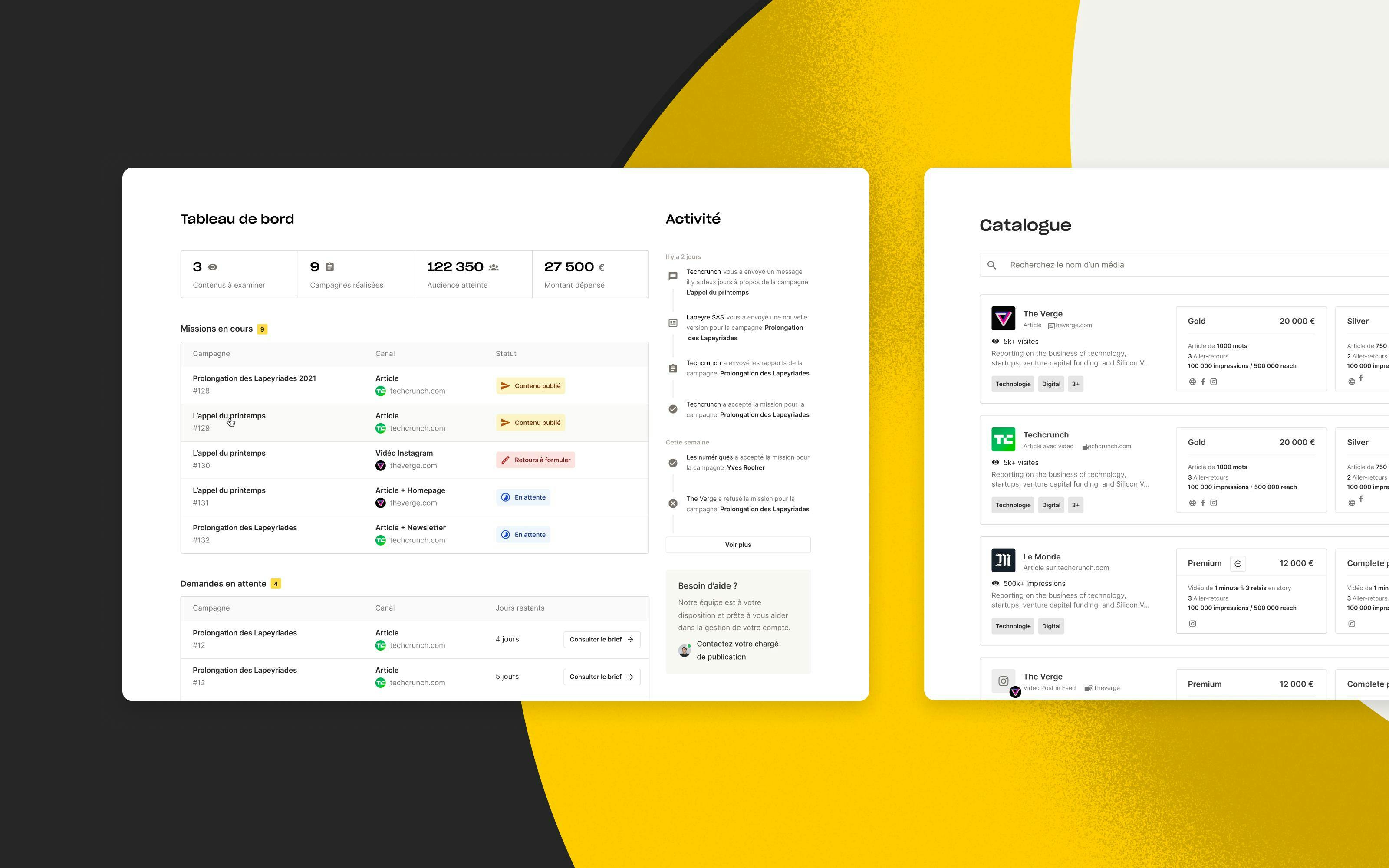Click the search magnifier icon in catalogue
1389x868 pixels.
[992, 264]
